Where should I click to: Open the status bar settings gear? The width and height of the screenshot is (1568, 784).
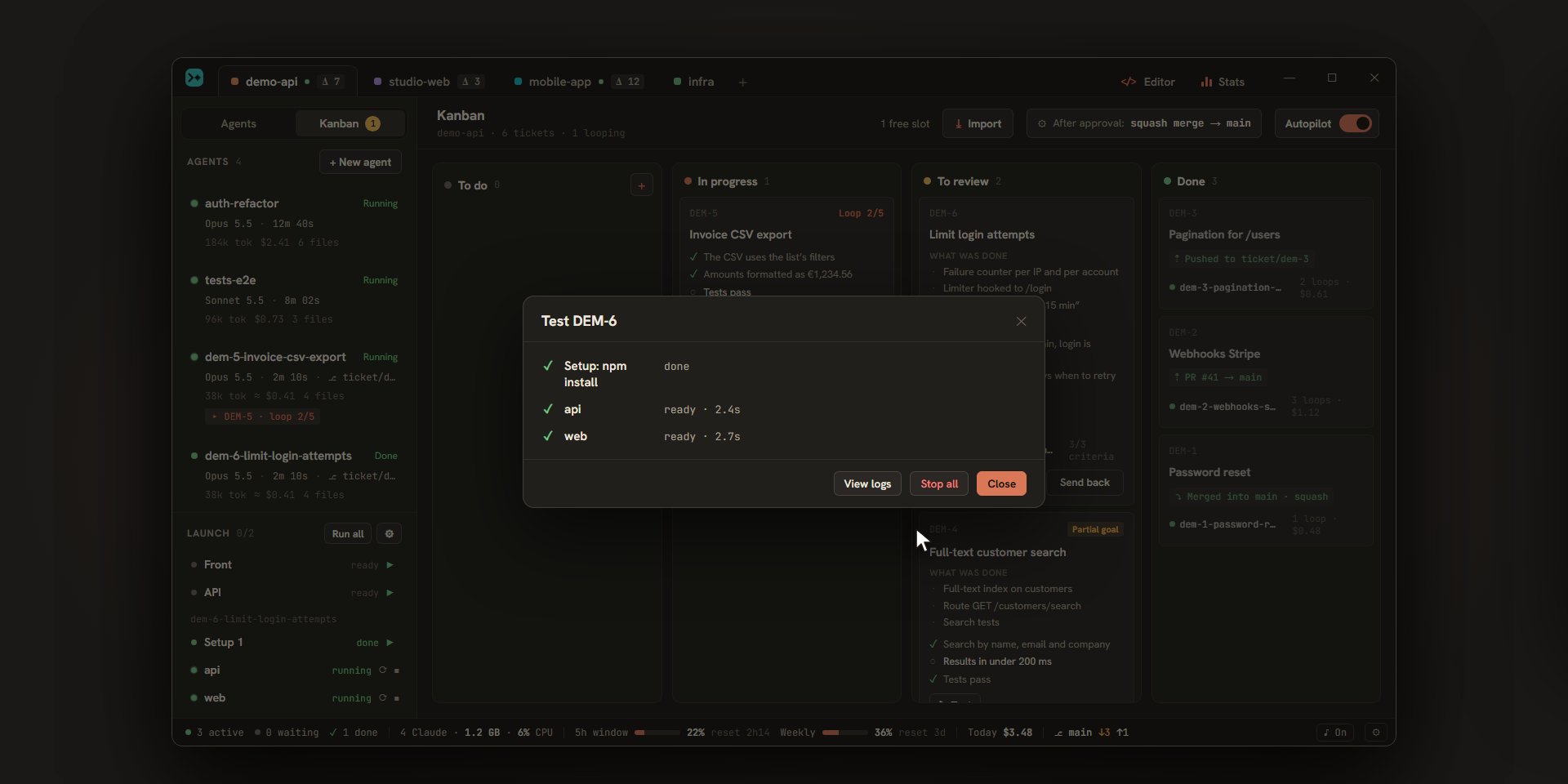coord(1376,733)
